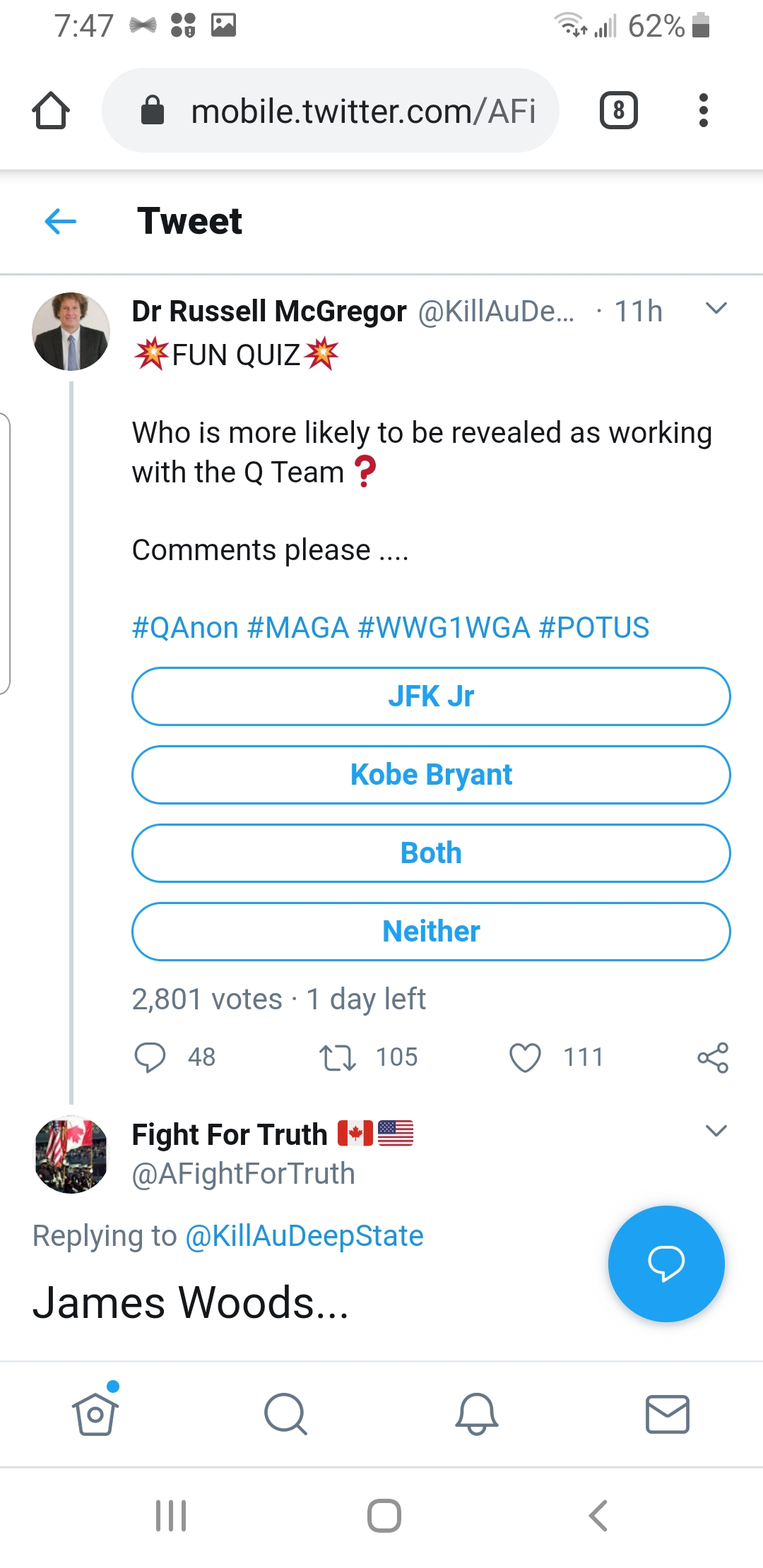
Task: Tap the blue floating reply button
Action: [666, 1263]
